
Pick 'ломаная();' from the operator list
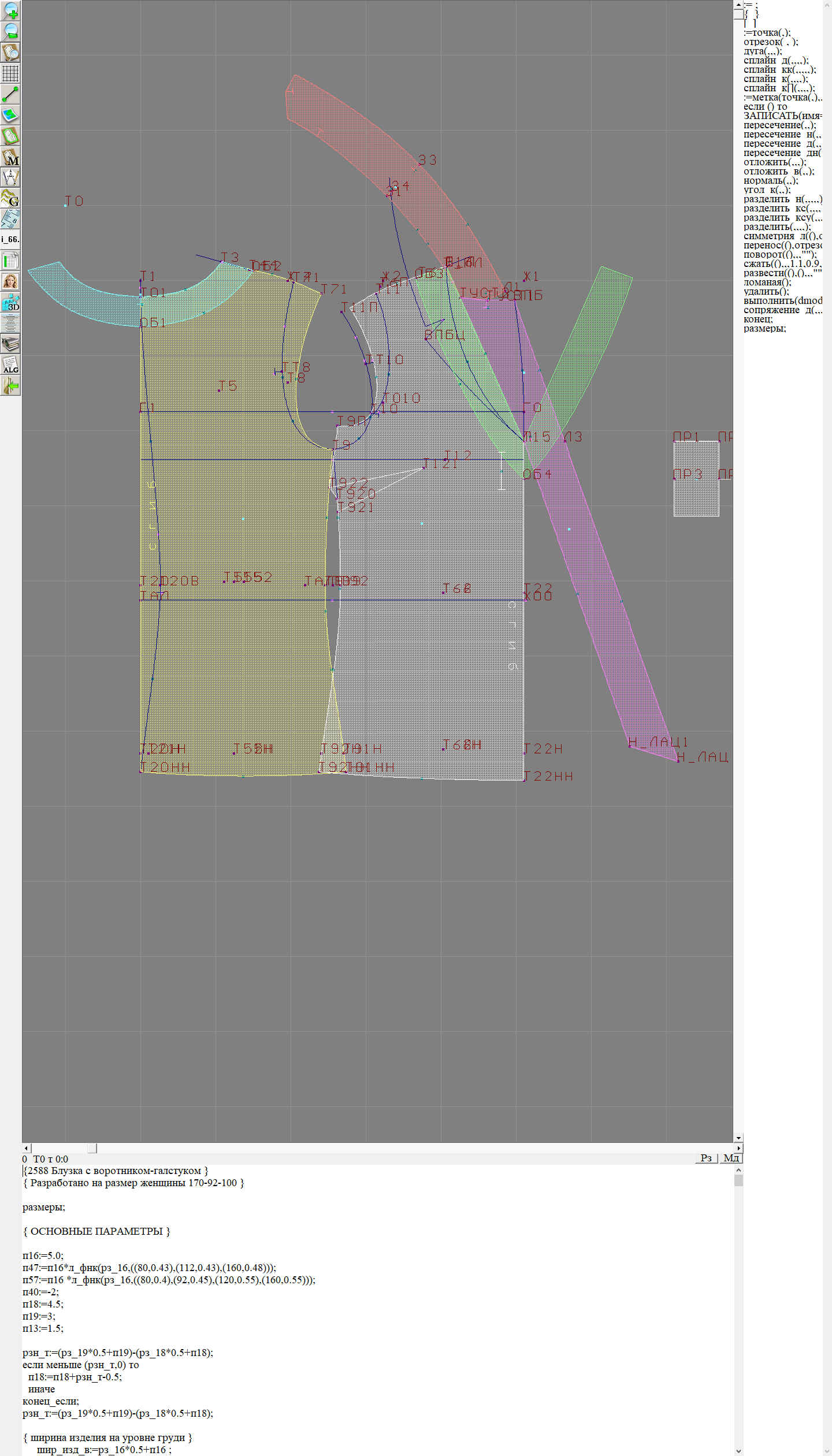(x=767, y=283)
